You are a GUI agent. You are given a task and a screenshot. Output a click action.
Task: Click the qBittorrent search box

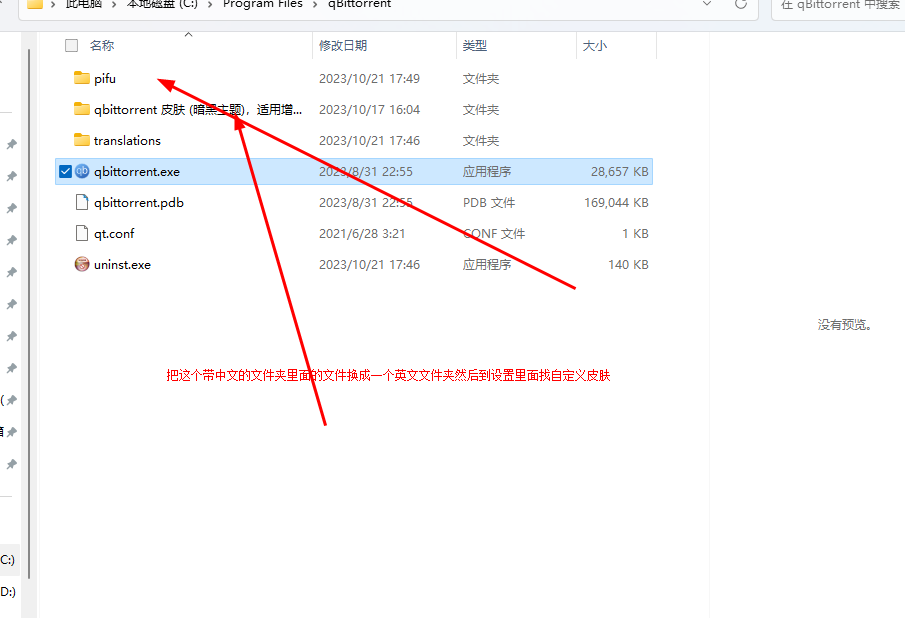coord(840,5)
